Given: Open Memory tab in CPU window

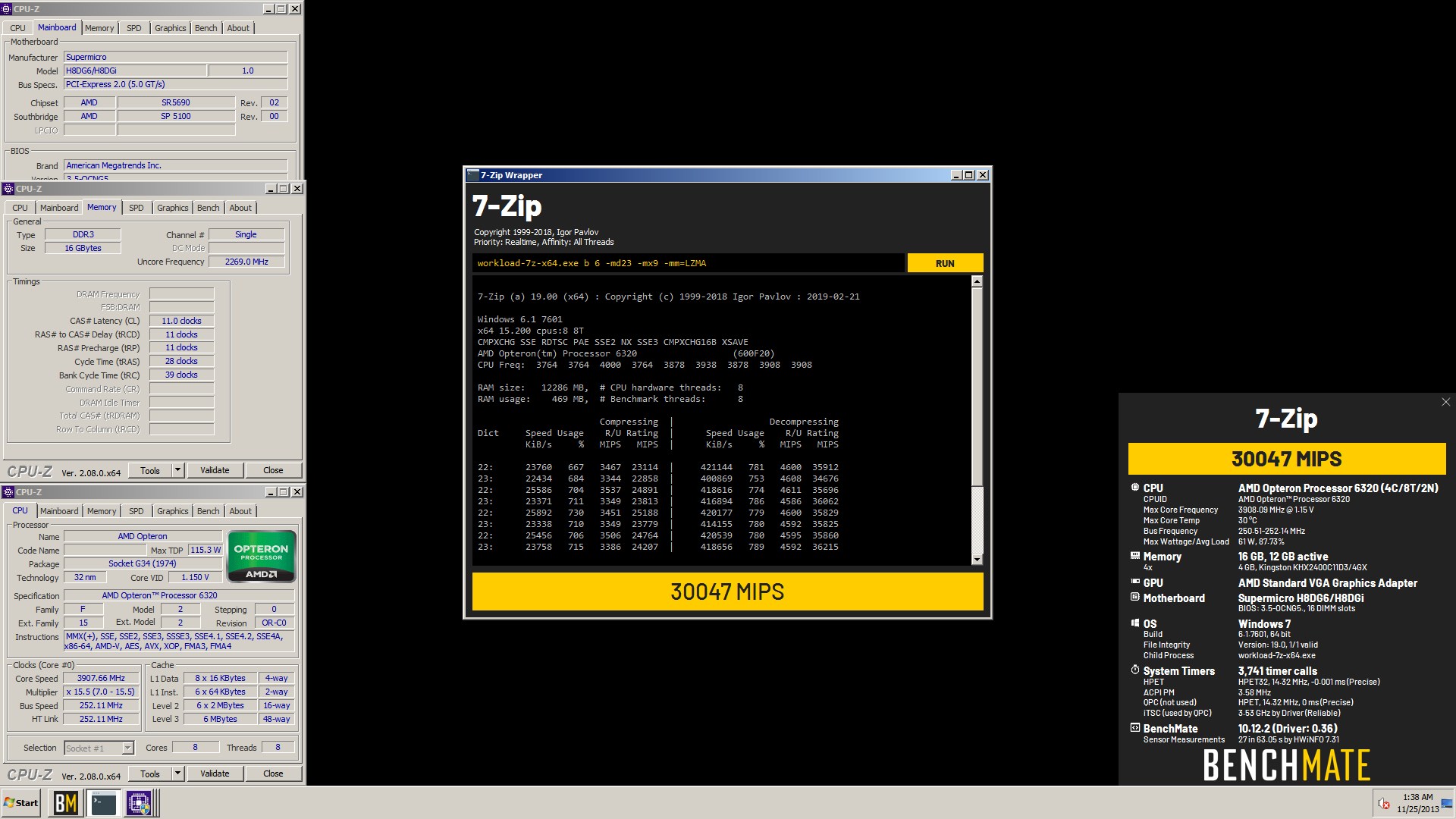Looking at the screenshot, I should (x=102, y=511).
